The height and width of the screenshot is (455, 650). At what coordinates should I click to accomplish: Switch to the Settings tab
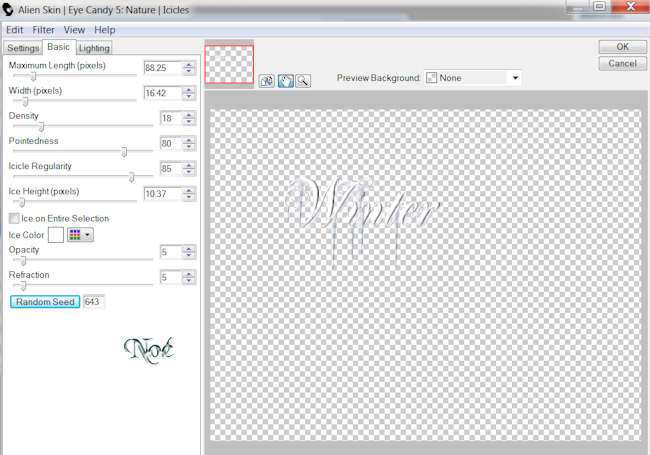tap(22, 48)
